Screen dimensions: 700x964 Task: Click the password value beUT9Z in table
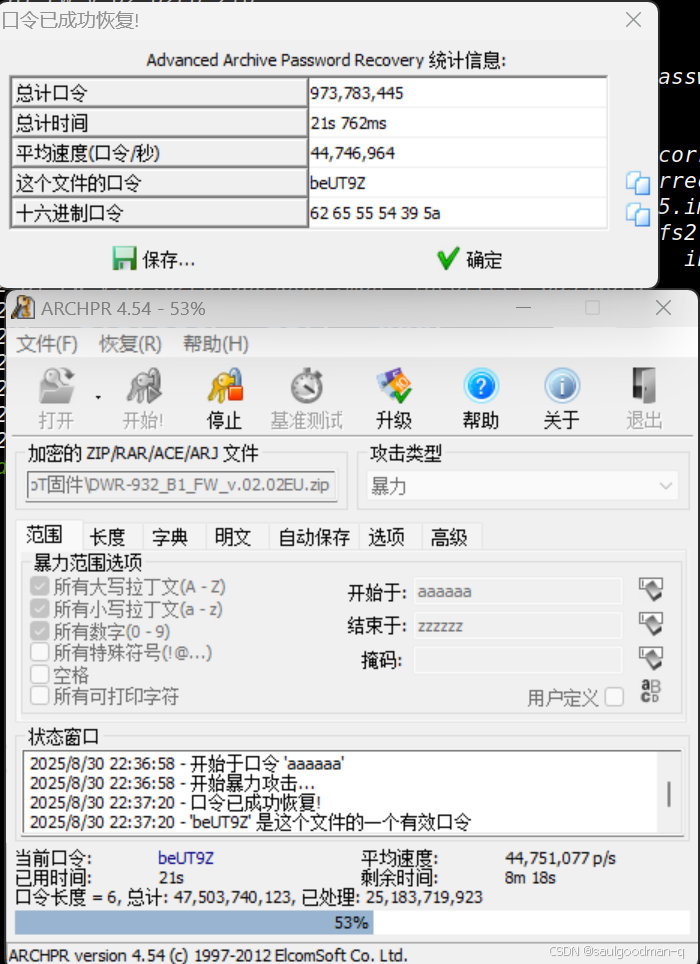[337, 183]
